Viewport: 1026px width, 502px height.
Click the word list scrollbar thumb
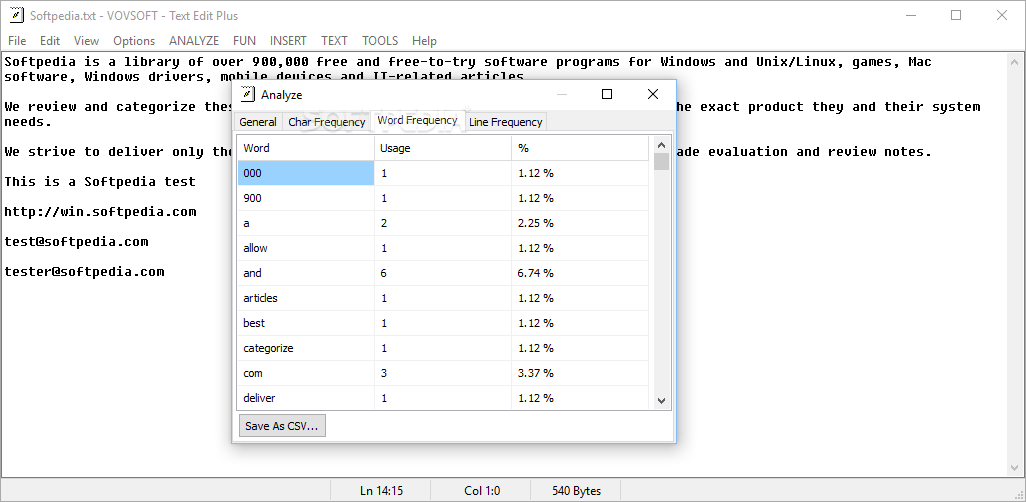click(661, 162)
